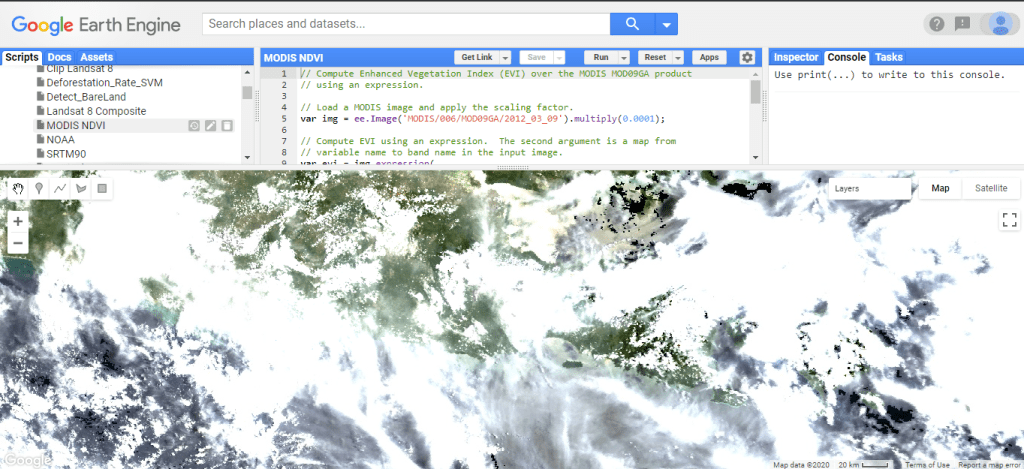Switch map to Satellite view

point(991,188)
